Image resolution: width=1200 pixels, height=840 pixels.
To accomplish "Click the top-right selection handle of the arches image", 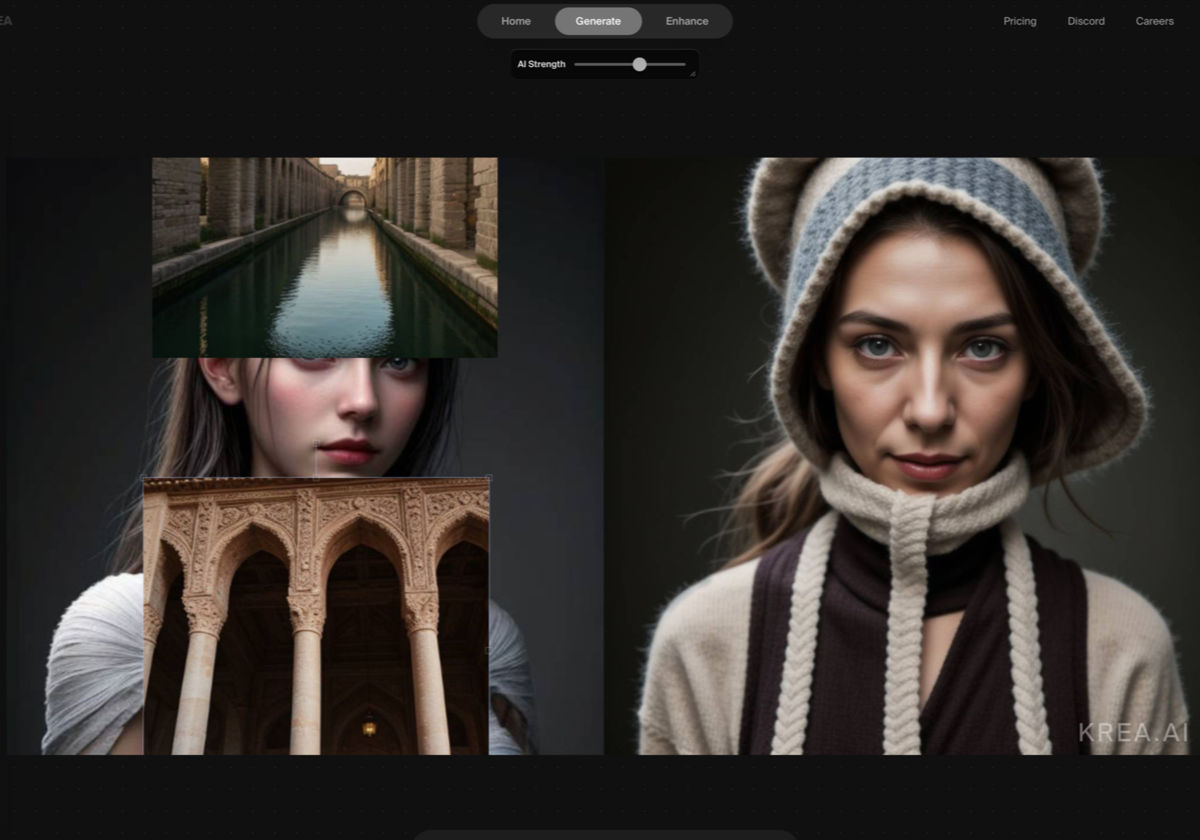I will click(489, 478).
